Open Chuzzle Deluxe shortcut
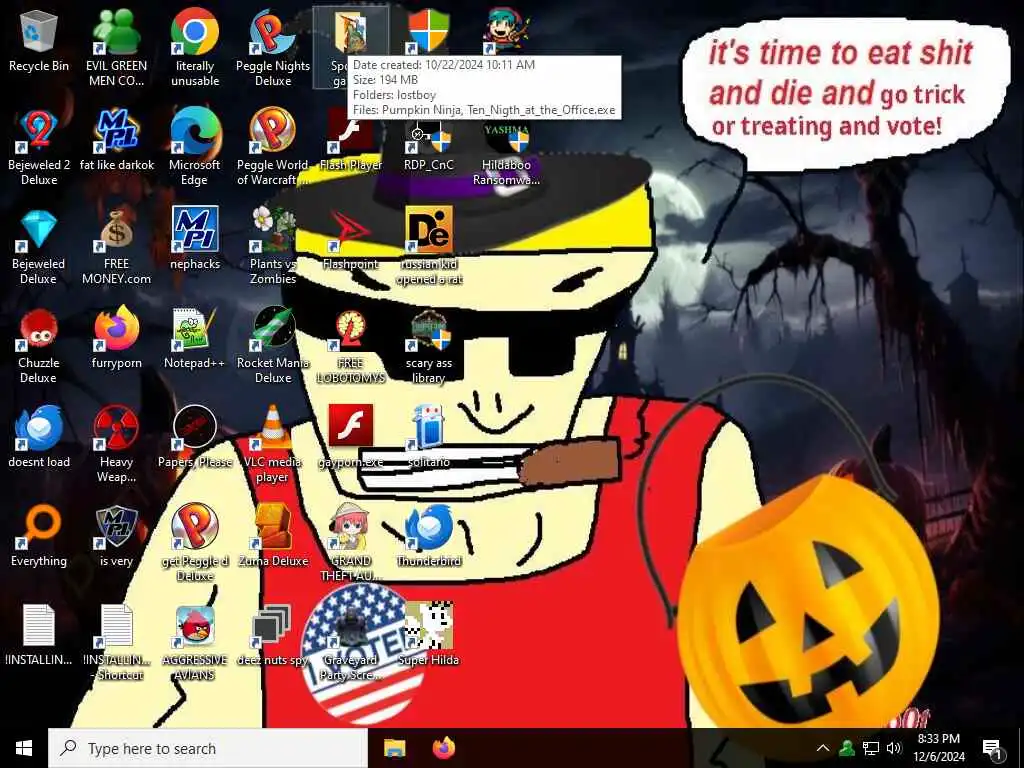Image resolution: width=1024 pixels, height=768 pixels. (39, 345)
